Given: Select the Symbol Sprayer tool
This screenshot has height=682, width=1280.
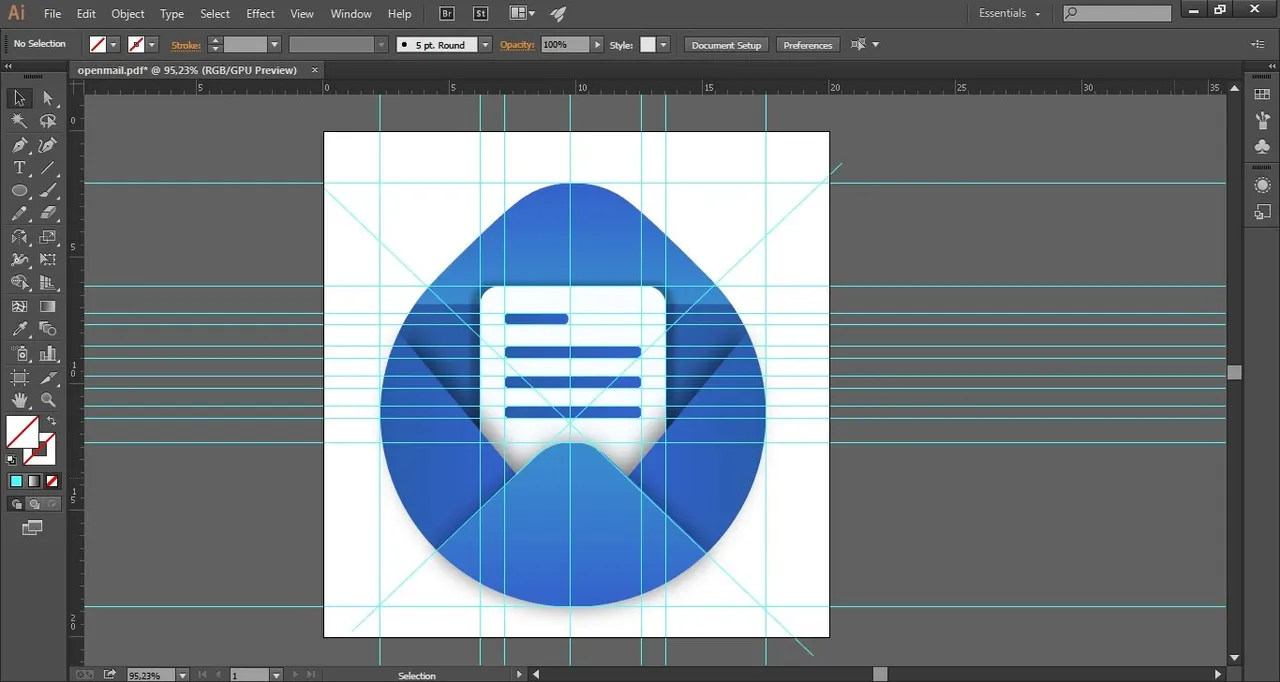Looking at the screenshot, I should click(x=19, y=353).
